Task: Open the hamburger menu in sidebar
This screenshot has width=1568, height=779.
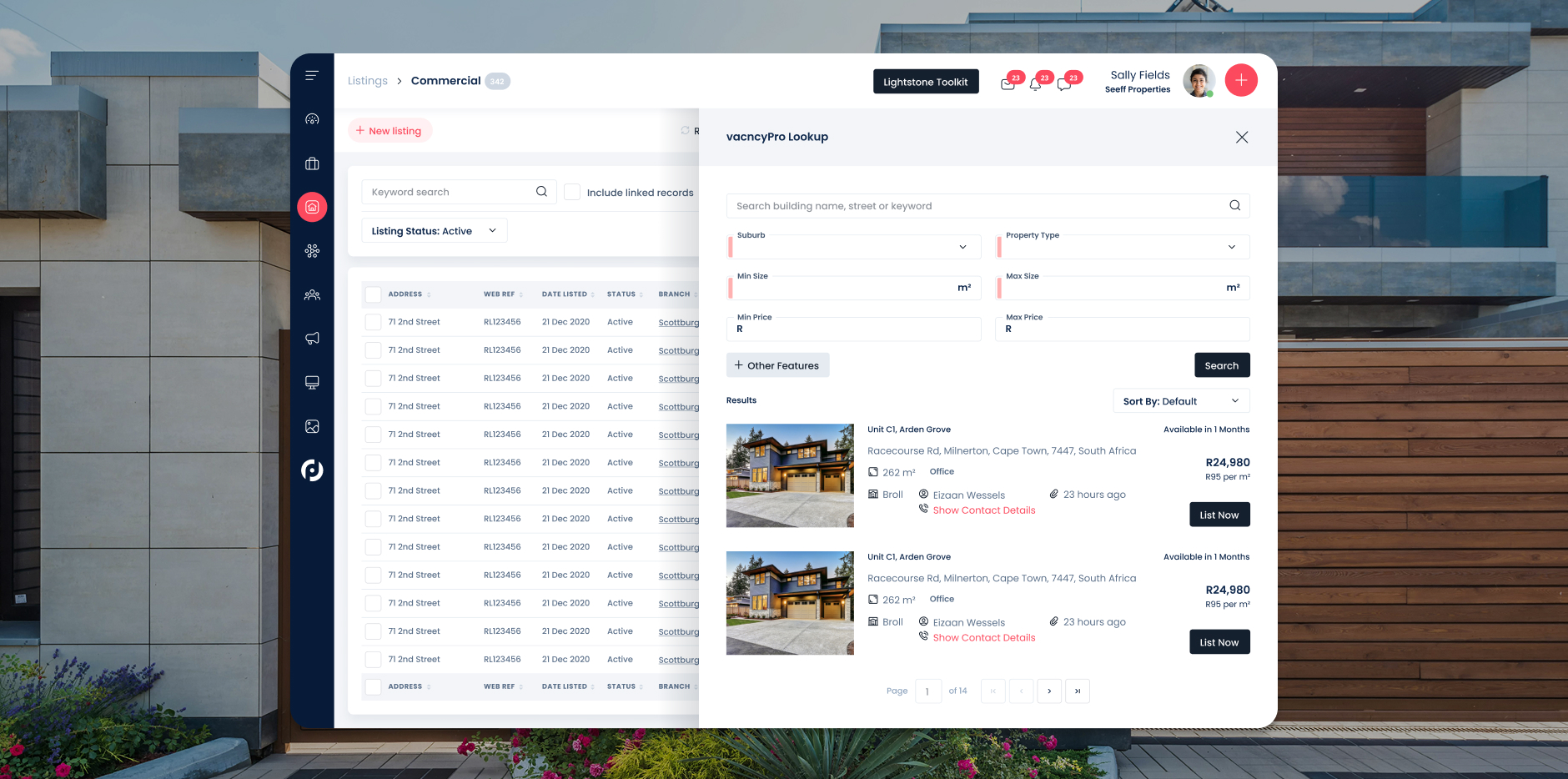Action: (x=312, y=76)
